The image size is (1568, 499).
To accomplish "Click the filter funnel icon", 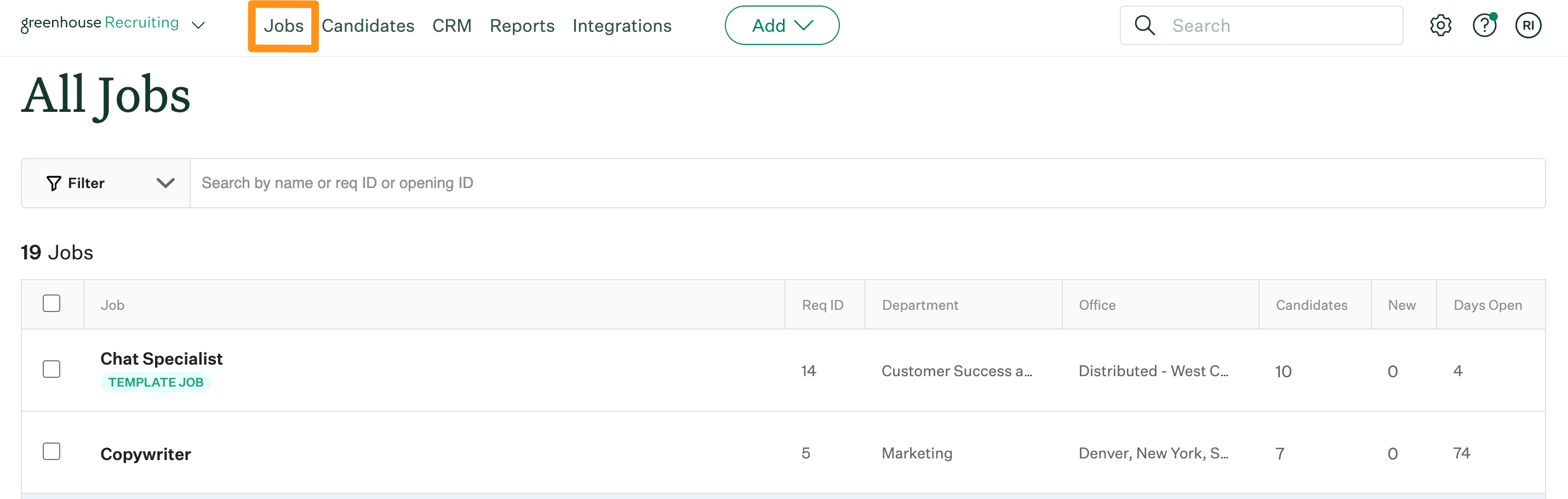I will [53, 183].
